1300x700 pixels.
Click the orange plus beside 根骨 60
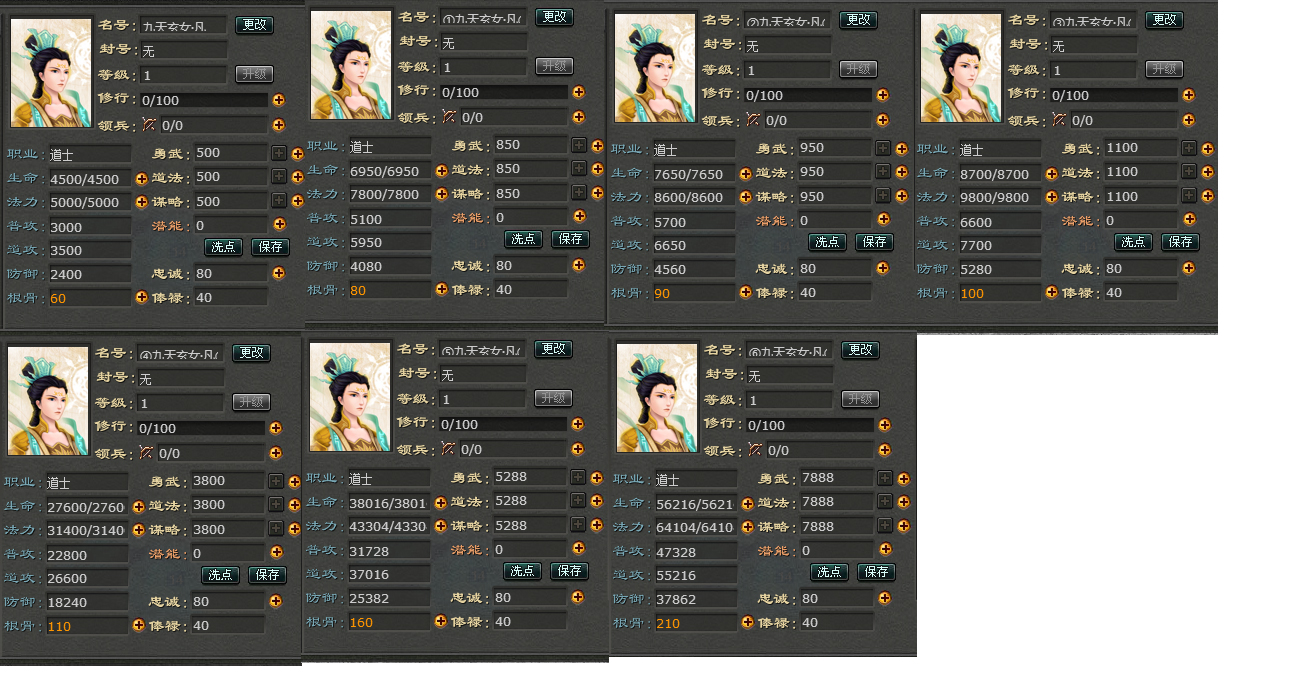pos(141,297)
